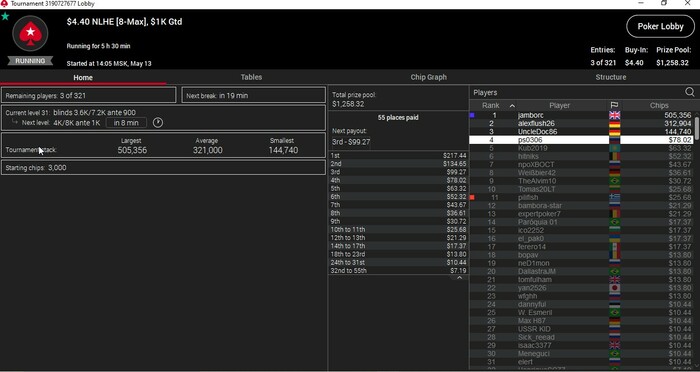Click the Next break in 19 min box
The height and width of the screenshot is (372, 700).
254,95
